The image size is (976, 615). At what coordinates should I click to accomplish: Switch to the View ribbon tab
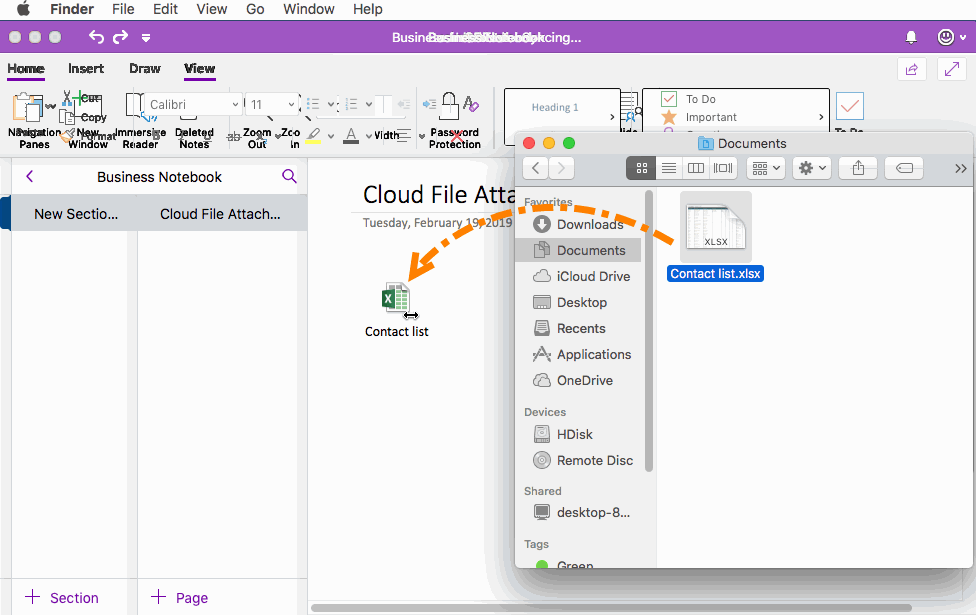(199, 68)
